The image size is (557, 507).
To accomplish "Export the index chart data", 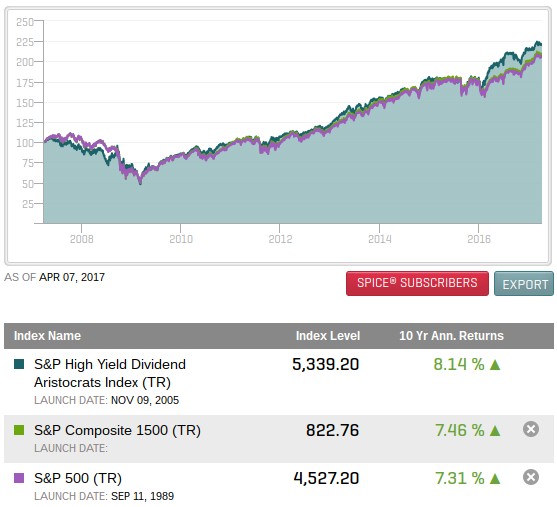I will [524, 283].
